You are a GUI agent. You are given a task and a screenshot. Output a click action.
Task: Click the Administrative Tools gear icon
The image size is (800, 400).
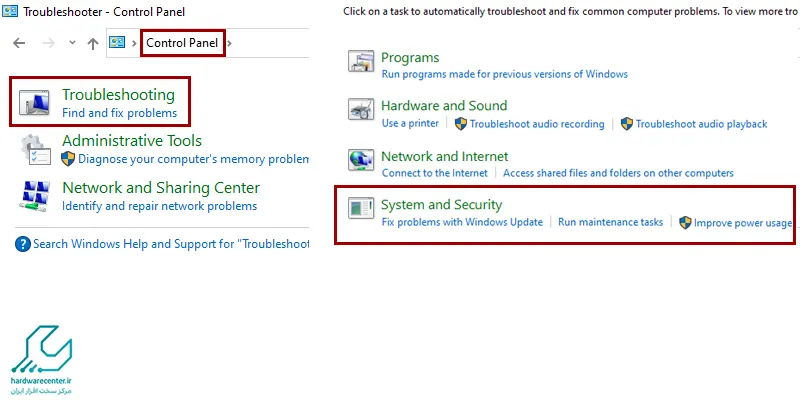click(x=36, y=149)
